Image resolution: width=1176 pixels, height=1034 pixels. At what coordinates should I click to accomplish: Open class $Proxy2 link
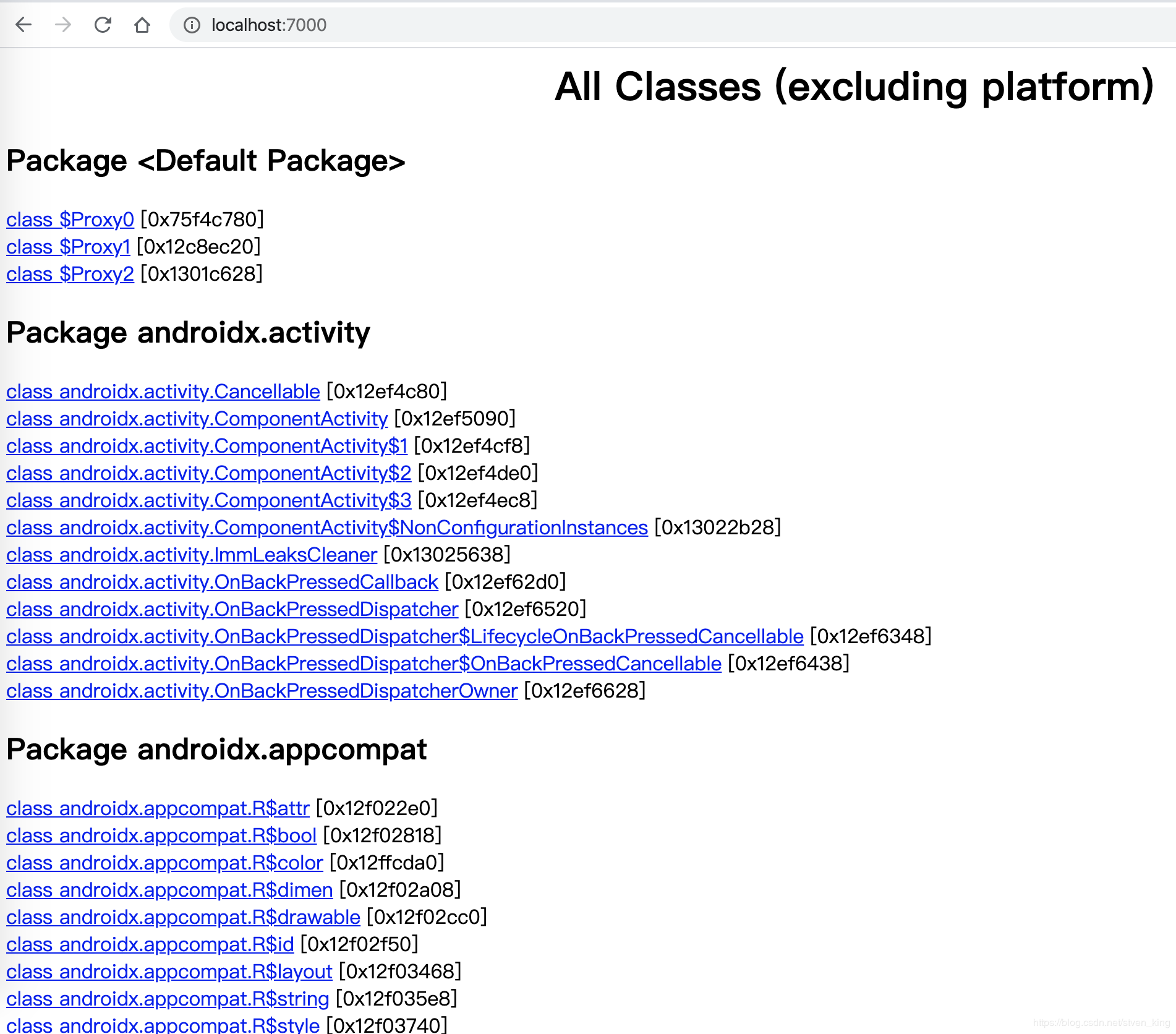[x=70, y=274]
